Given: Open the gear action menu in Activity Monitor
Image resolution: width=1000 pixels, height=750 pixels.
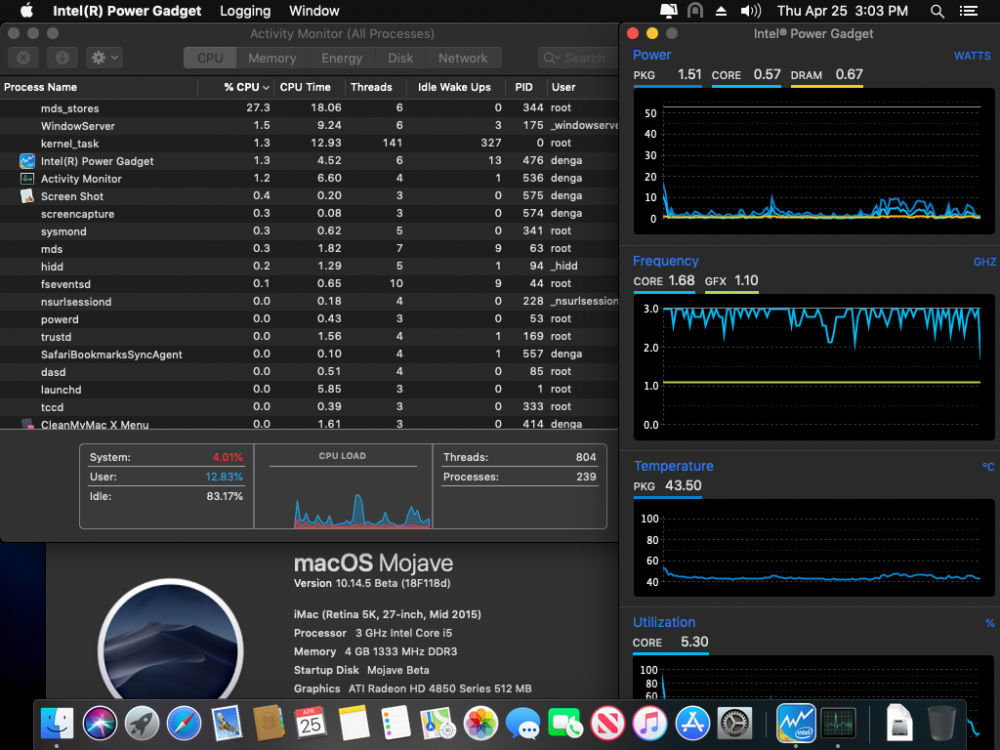Looking at the screenshot, I should point(105,58).
